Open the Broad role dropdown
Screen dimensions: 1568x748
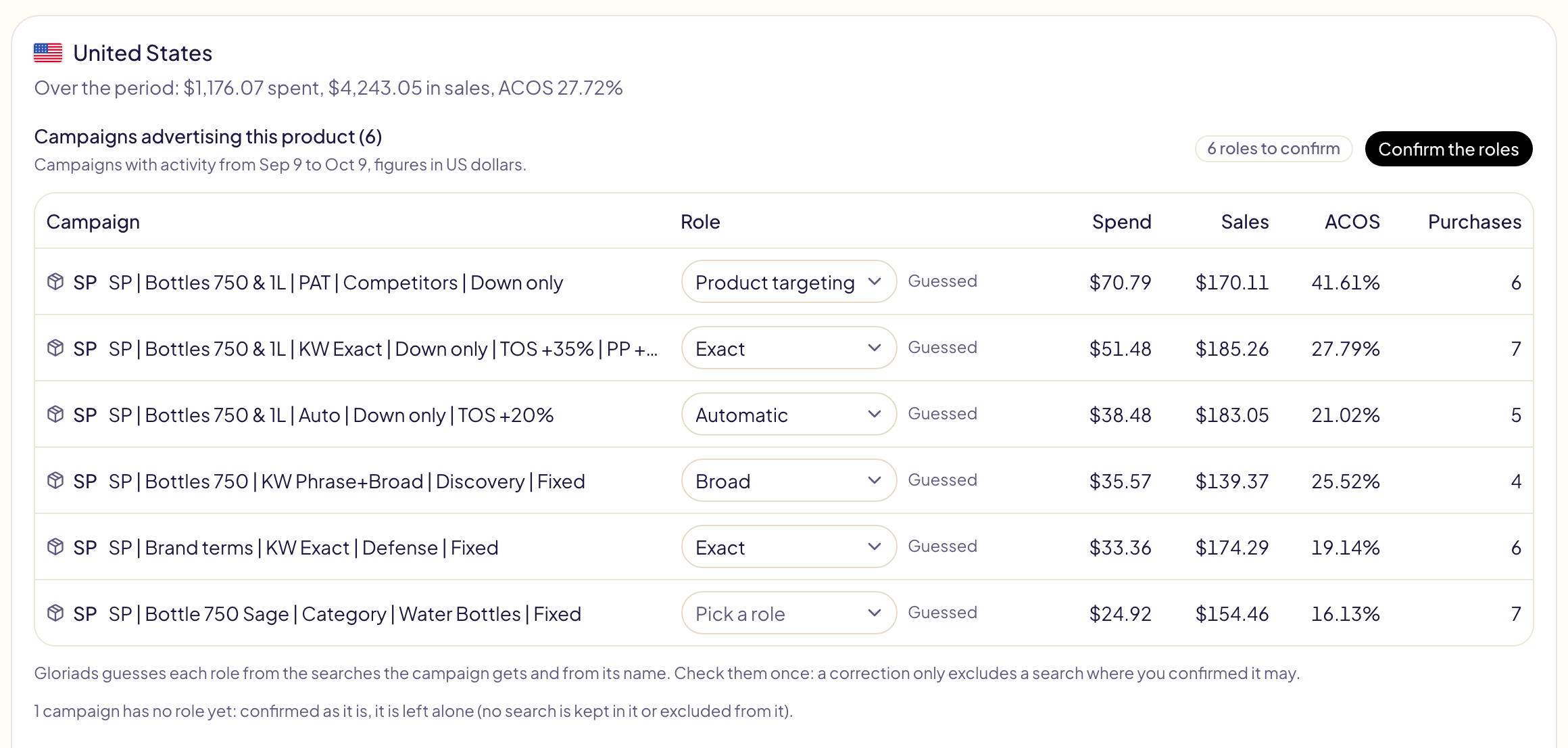(x=789, y=480)
